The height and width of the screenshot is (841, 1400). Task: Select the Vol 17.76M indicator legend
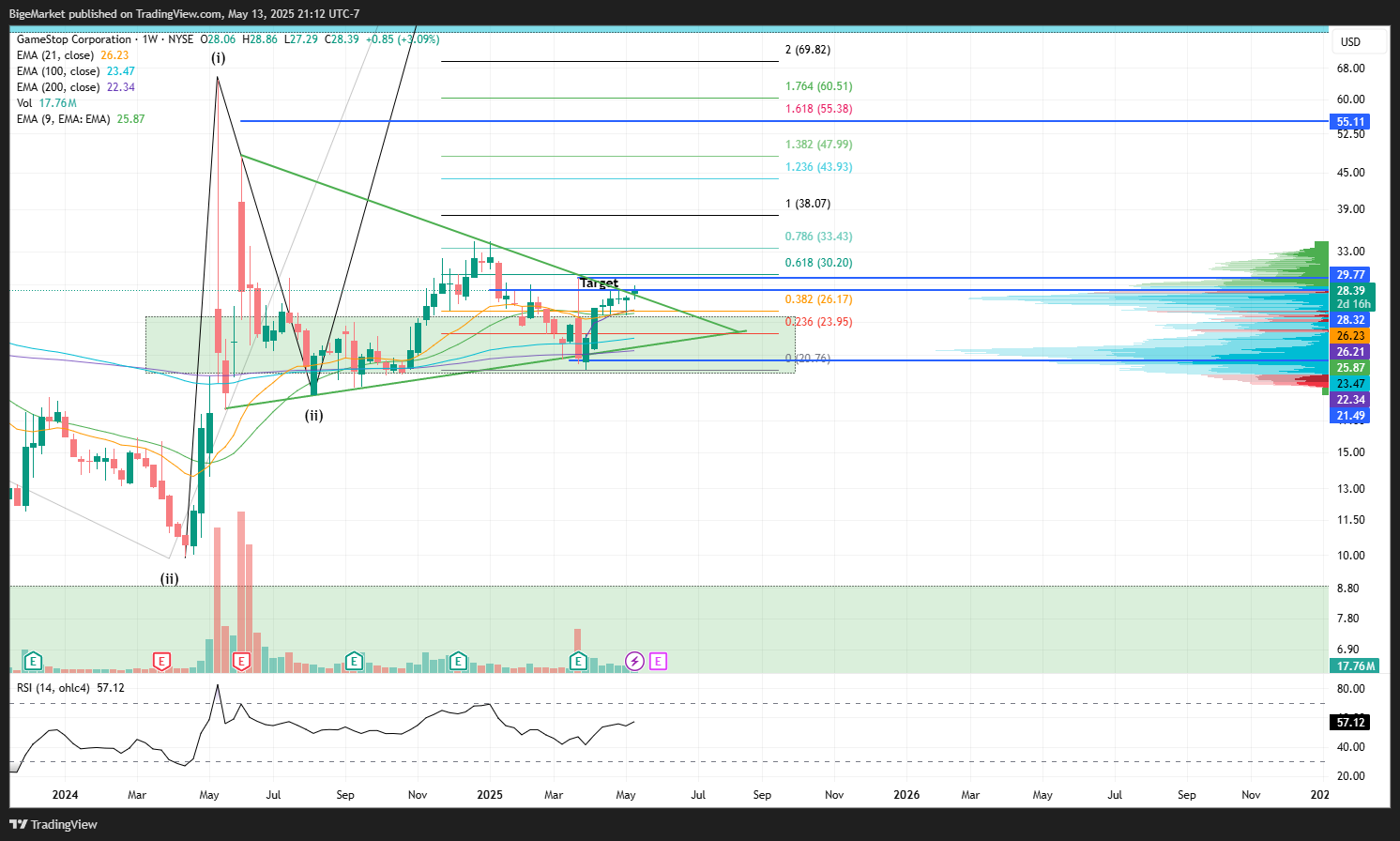pos(47,103)
